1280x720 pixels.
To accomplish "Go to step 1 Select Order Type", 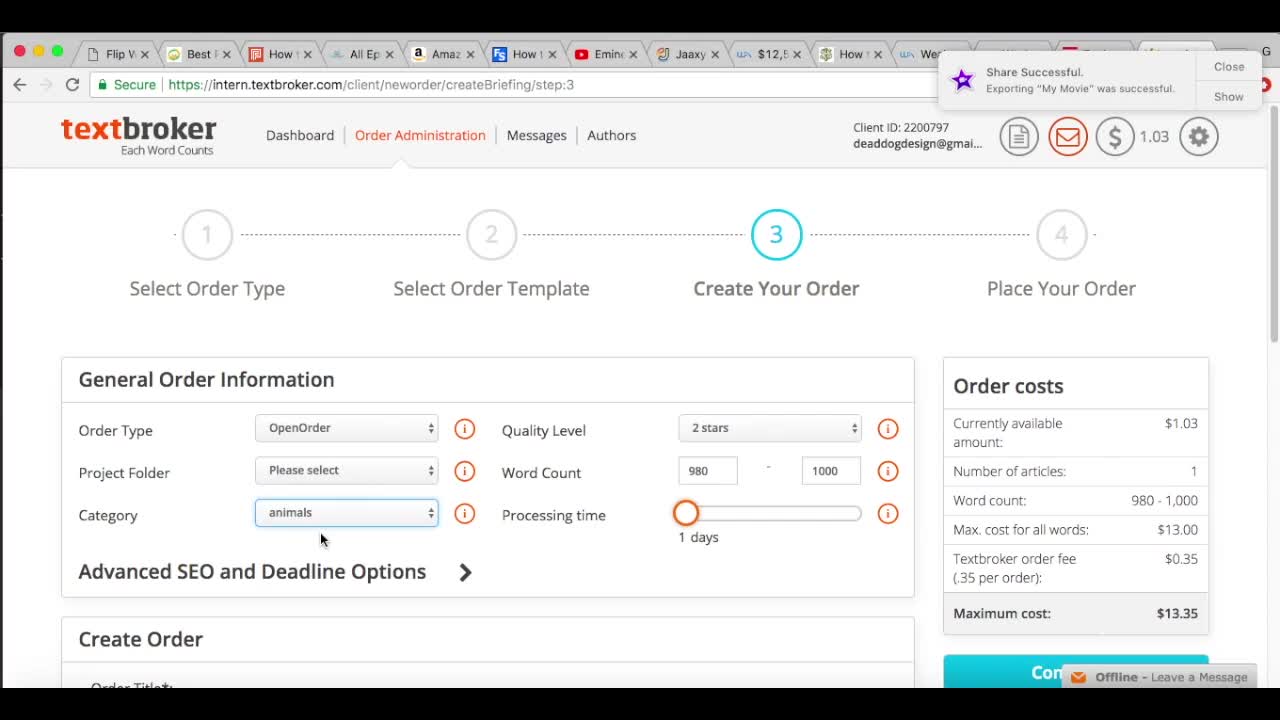I will tap(207, 235).
